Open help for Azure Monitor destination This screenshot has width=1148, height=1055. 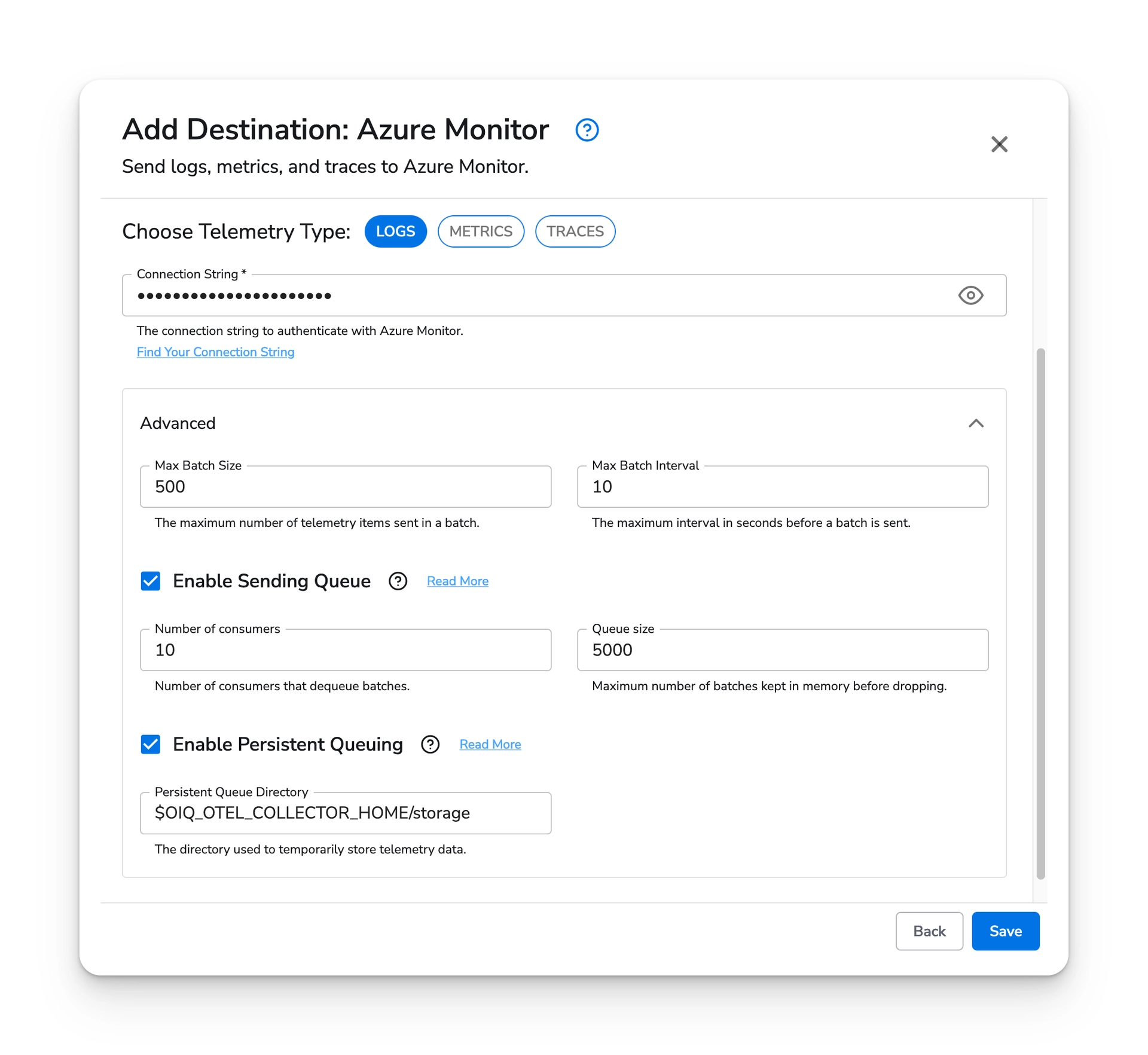pyautogui.click(x=587, y=130)
